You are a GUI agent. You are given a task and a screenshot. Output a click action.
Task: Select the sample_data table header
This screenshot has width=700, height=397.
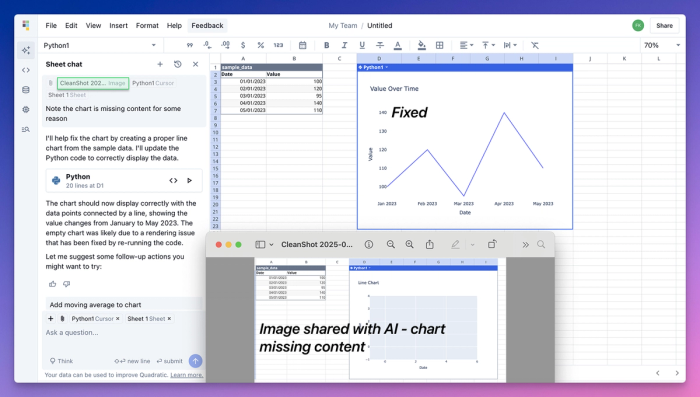(271, 67)
